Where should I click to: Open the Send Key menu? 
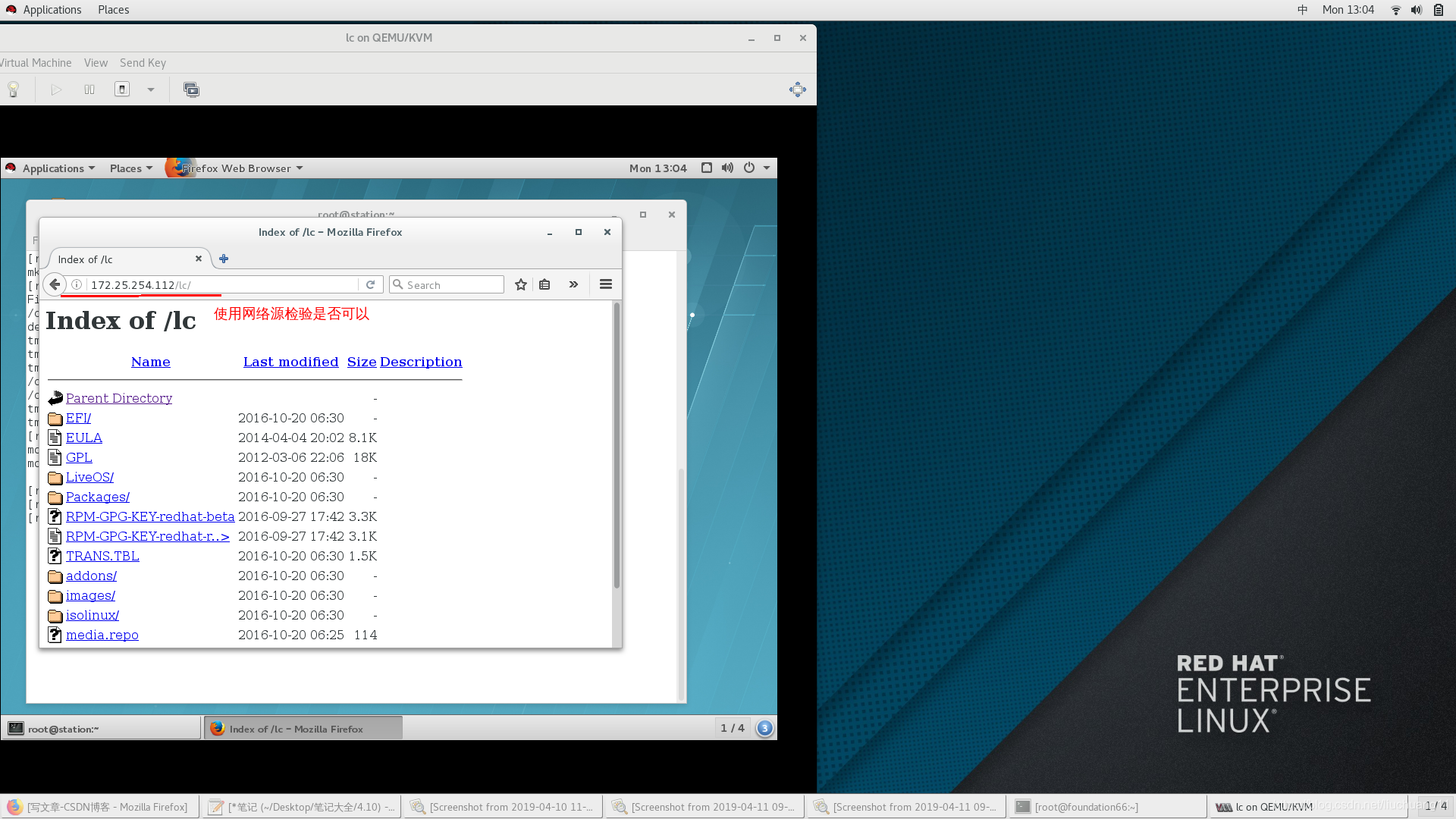tap(143, 63)
